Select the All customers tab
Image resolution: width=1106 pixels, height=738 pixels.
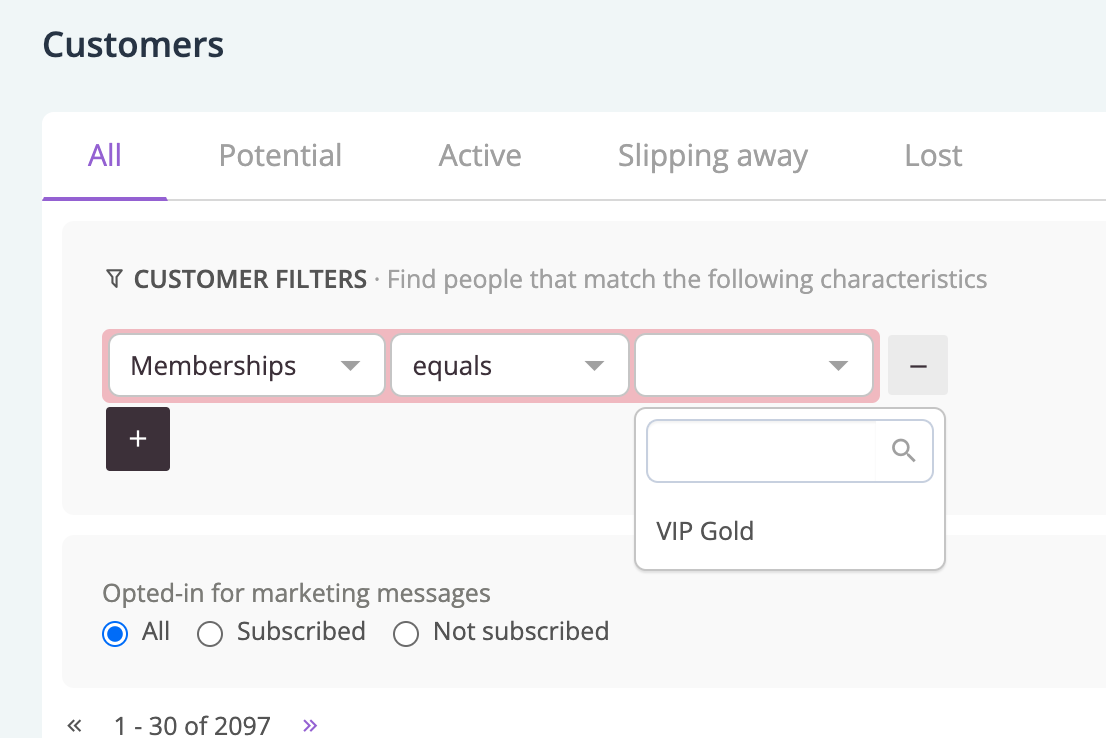click(x=105, y=156)
